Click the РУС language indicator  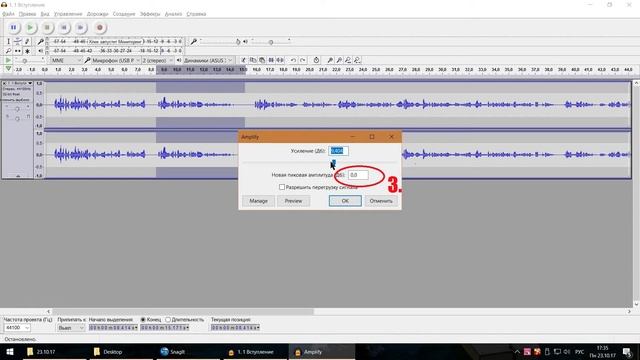click(579, 352)
